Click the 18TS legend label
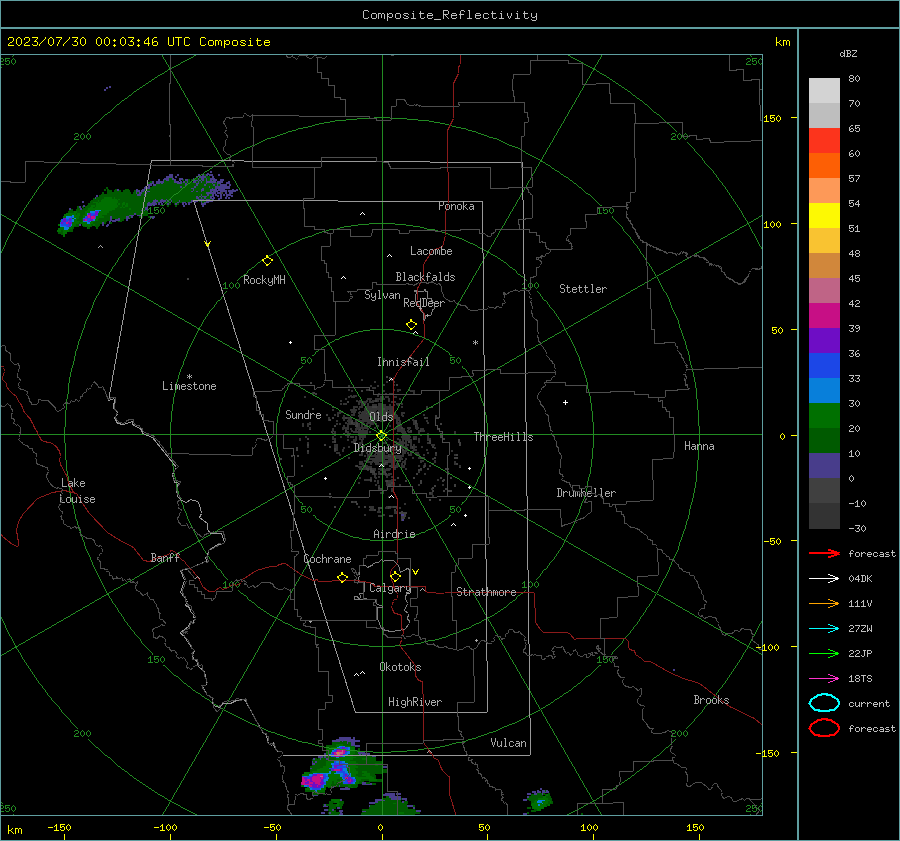Viewport: 900px width, 841px height. 860,679
